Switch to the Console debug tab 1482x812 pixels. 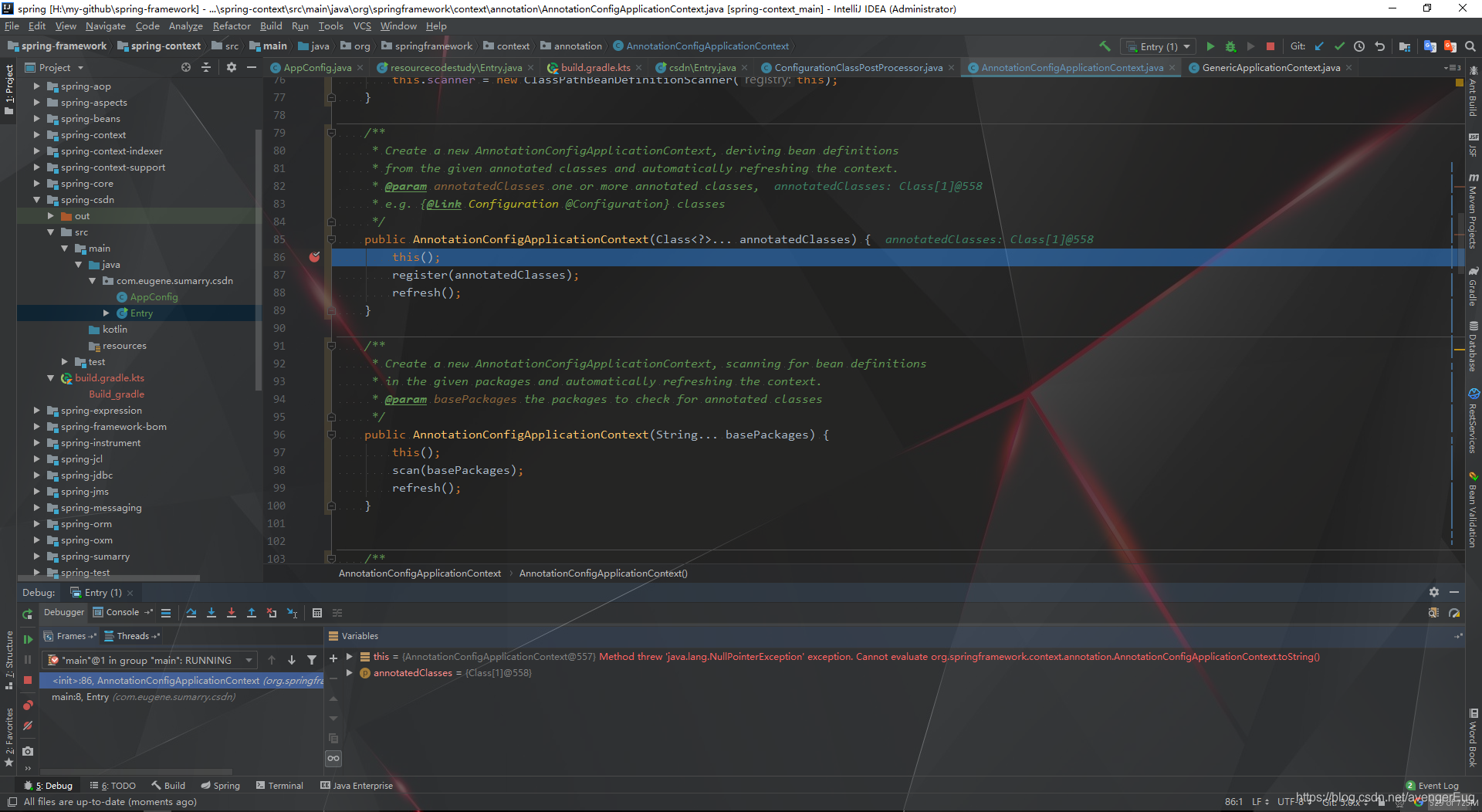tap(122, 613)
